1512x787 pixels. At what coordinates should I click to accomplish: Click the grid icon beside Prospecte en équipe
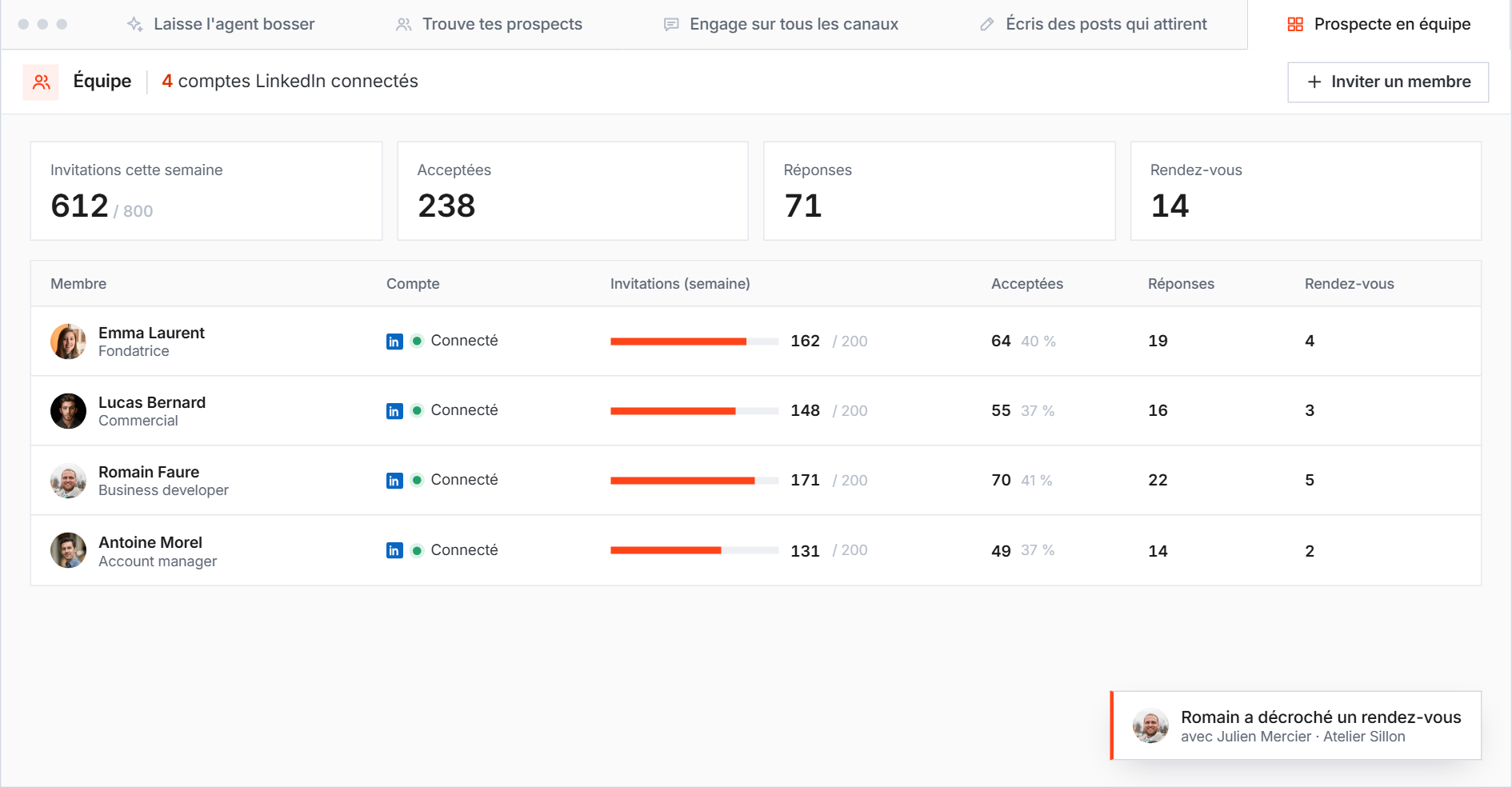coord(1295,24)
